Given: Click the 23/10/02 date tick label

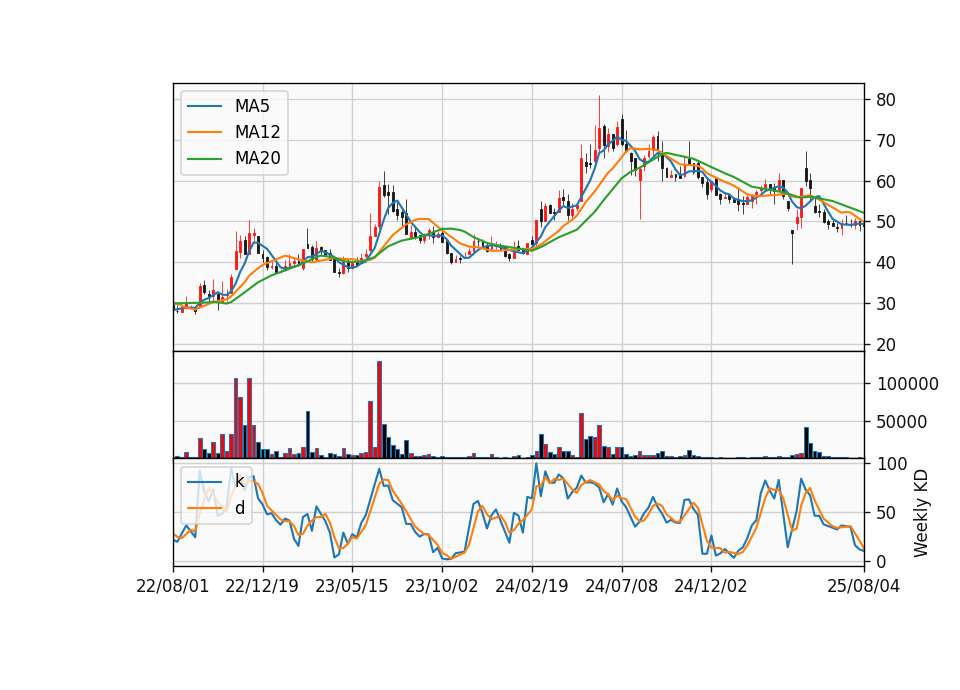Looking at the screenshot, I should [x=441, y=586].
